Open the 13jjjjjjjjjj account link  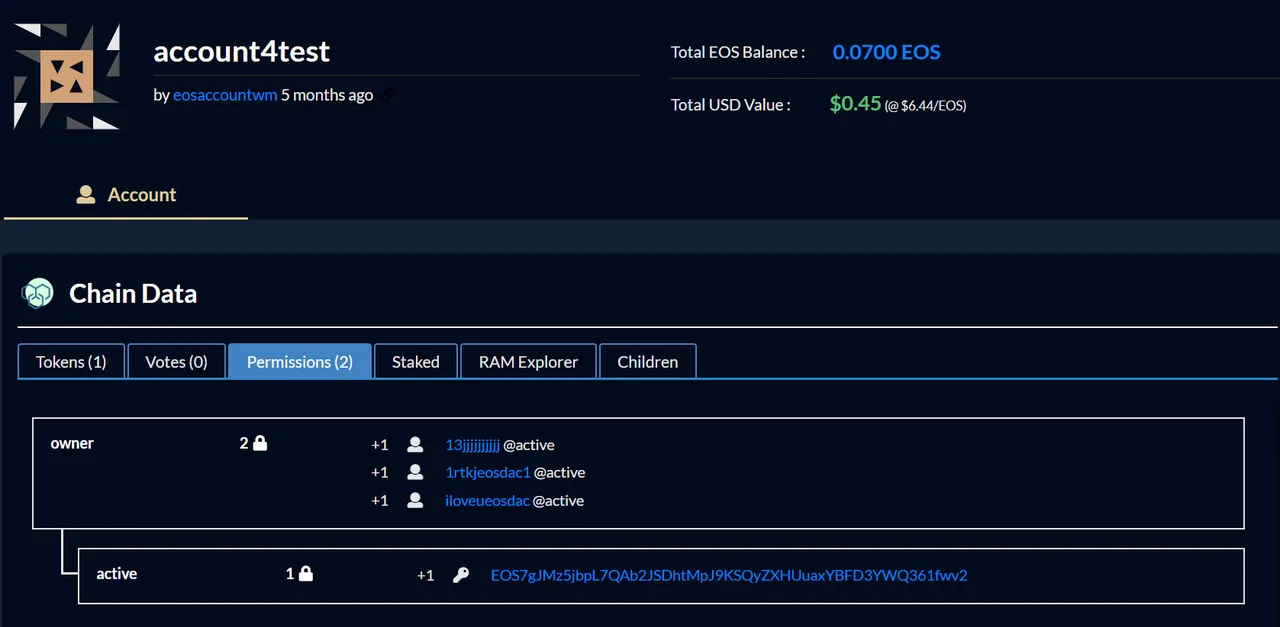(472, 445)
